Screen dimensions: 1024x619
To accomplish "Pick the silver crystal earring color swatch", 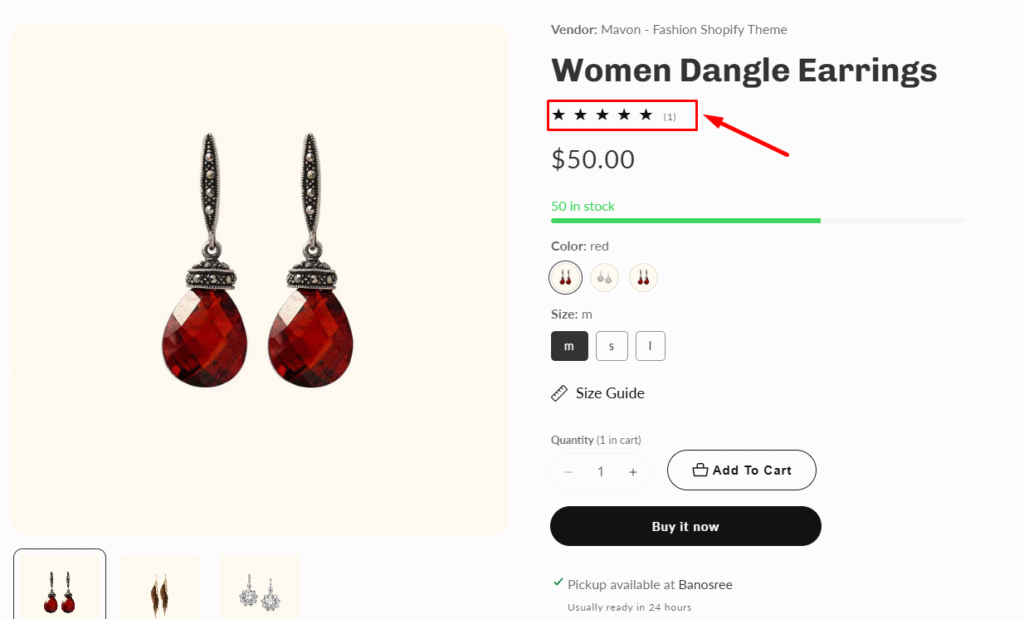I will [x=604, y=277].
